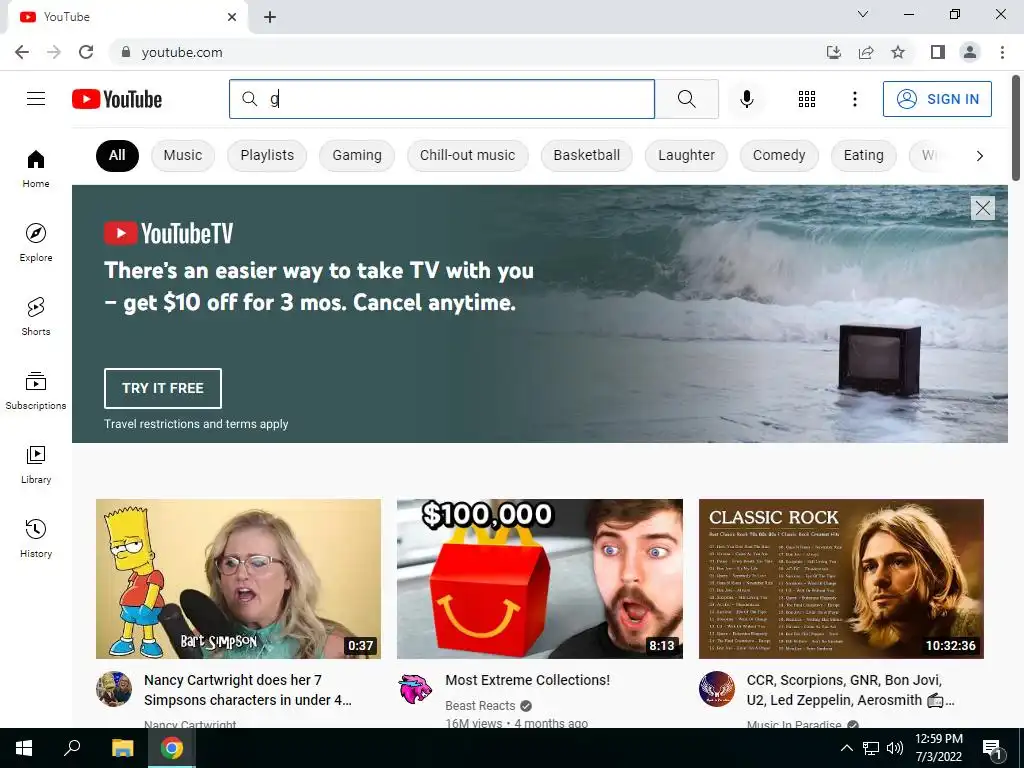Open Nancy Cartwright Simpsons video title
This screenshot has width=1024, height=768.
tap(248, 690)
